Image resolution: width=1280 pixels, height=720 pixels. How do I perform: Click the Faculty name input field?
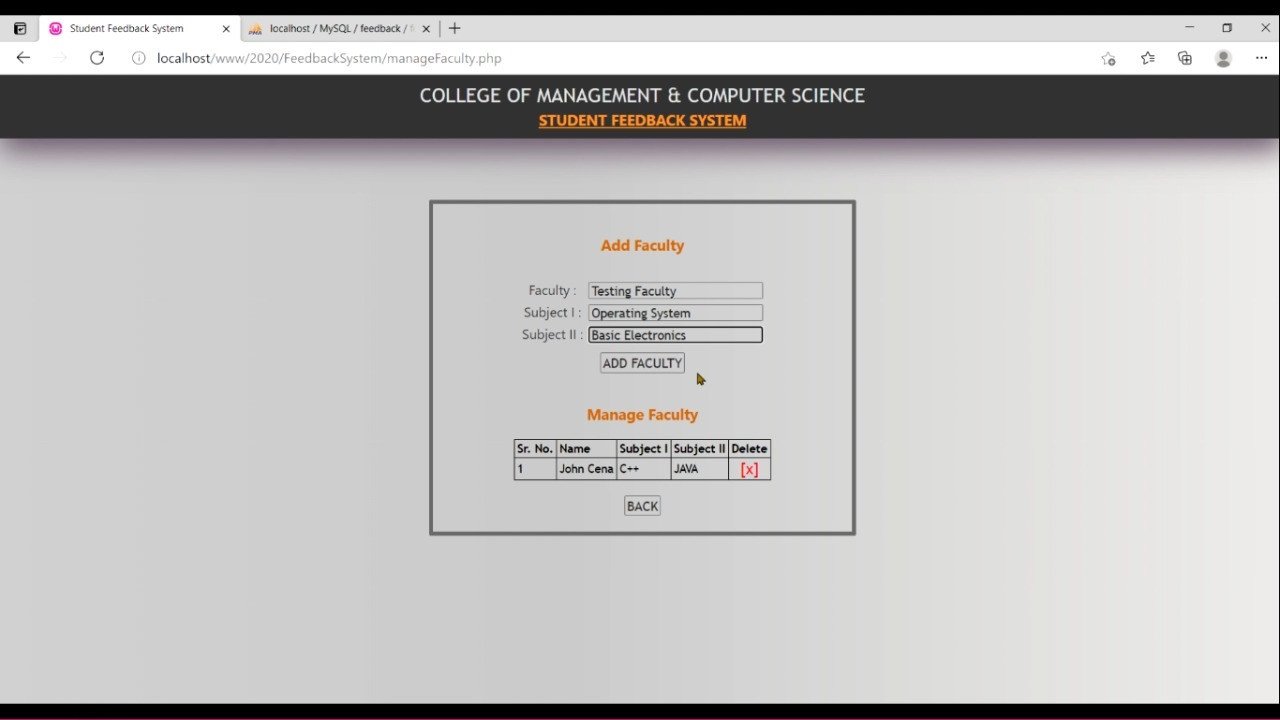point(675,291)
